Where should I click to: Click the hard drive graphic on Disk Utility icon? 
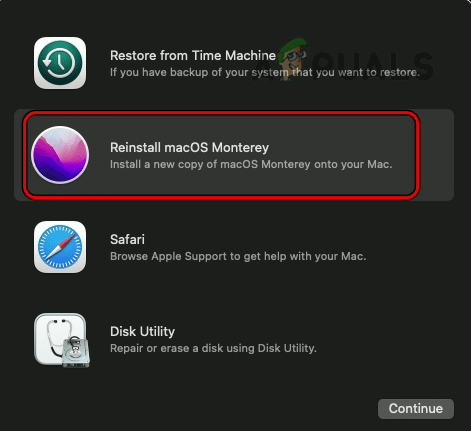tap(76, 352)
